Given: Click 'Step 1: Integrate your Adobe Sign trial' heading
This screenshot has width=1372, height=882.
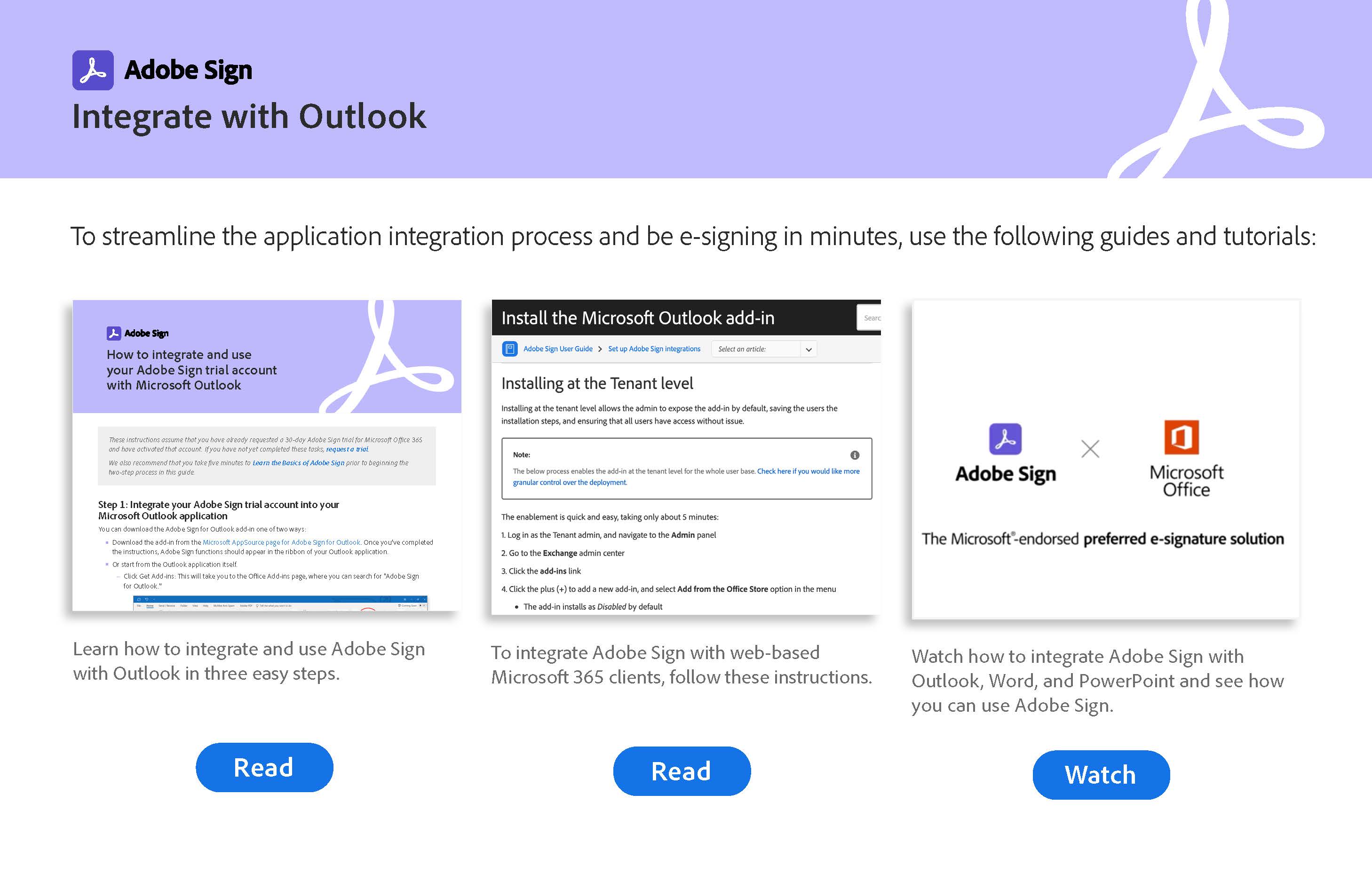Looking at the screenshot, I should 219,510.
